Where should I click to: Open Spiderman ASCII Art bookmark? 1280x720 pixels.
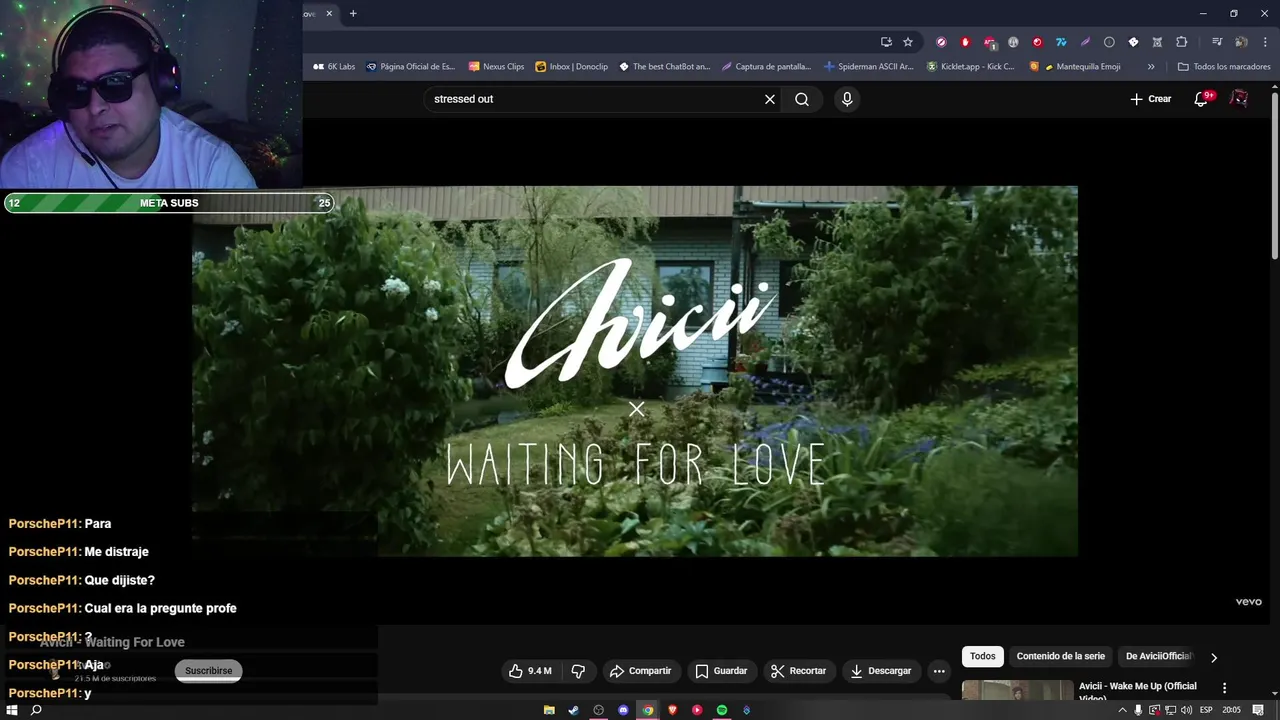tap(869, 67)
